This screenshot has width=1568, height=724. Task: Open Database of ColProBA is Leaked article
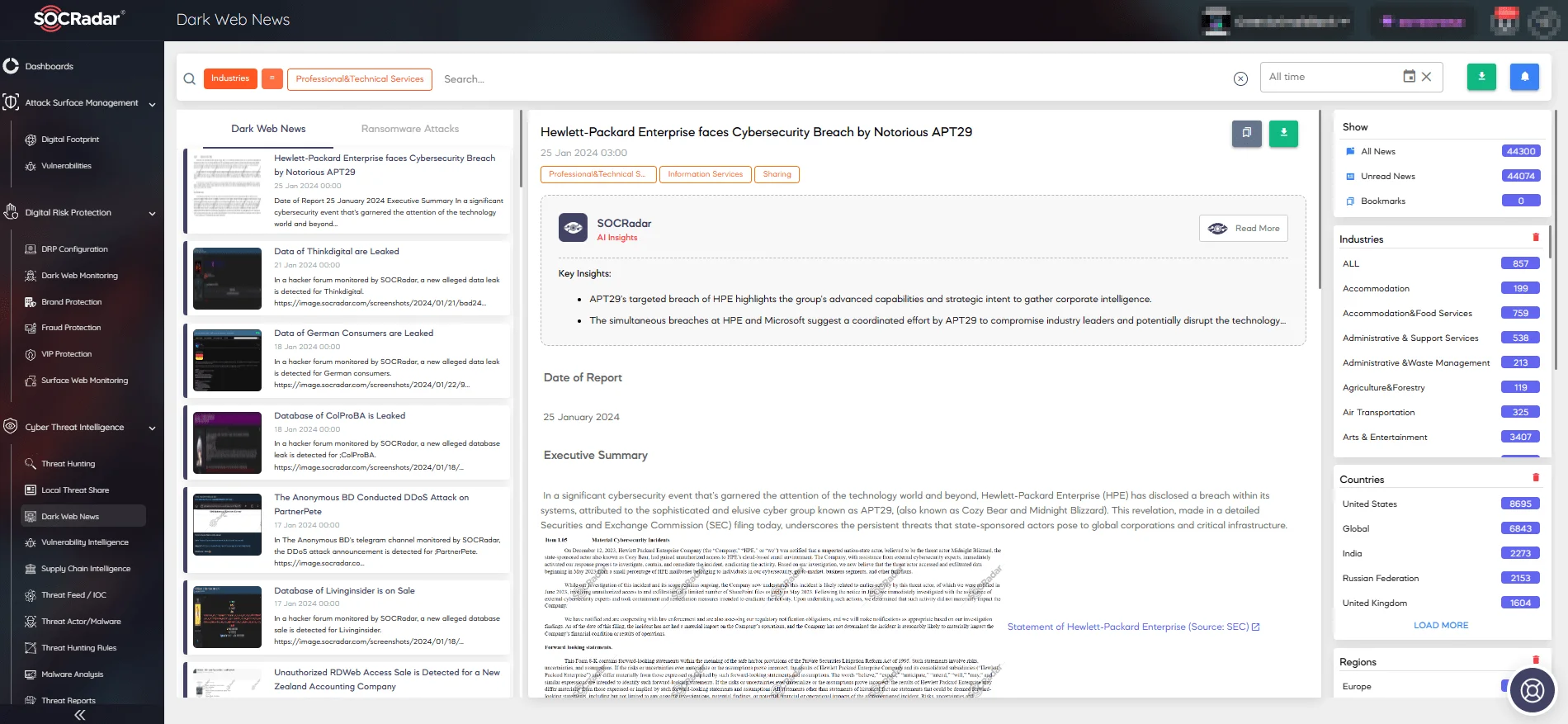(x=339, y=416)
